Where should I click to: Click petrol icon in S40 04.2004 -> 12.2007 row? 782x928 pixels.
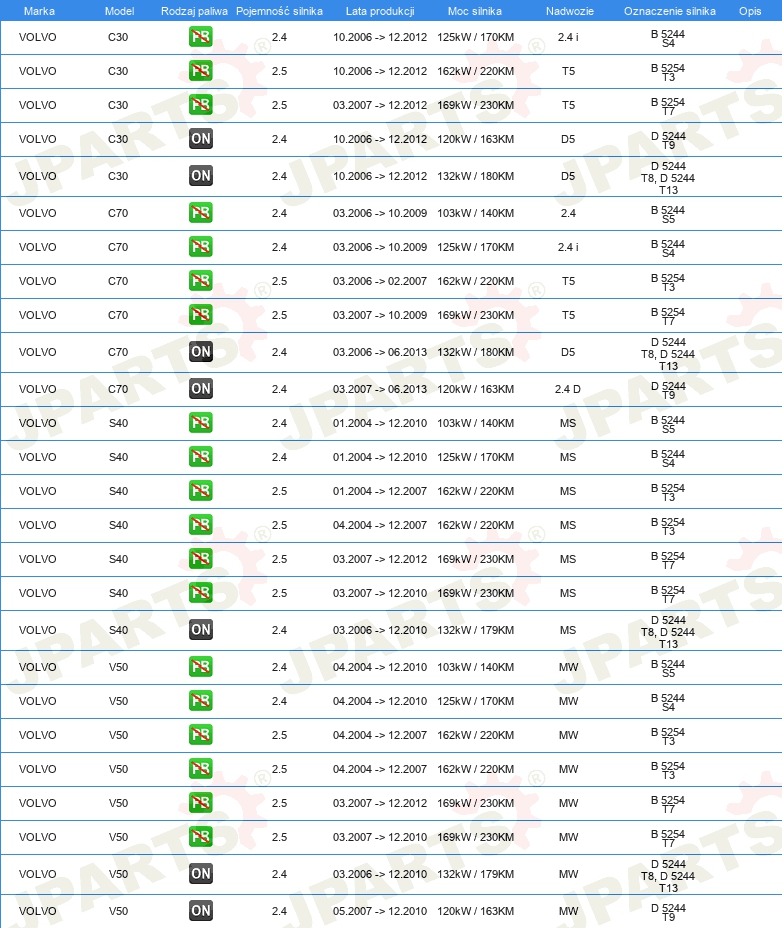(x=201, y=525)
